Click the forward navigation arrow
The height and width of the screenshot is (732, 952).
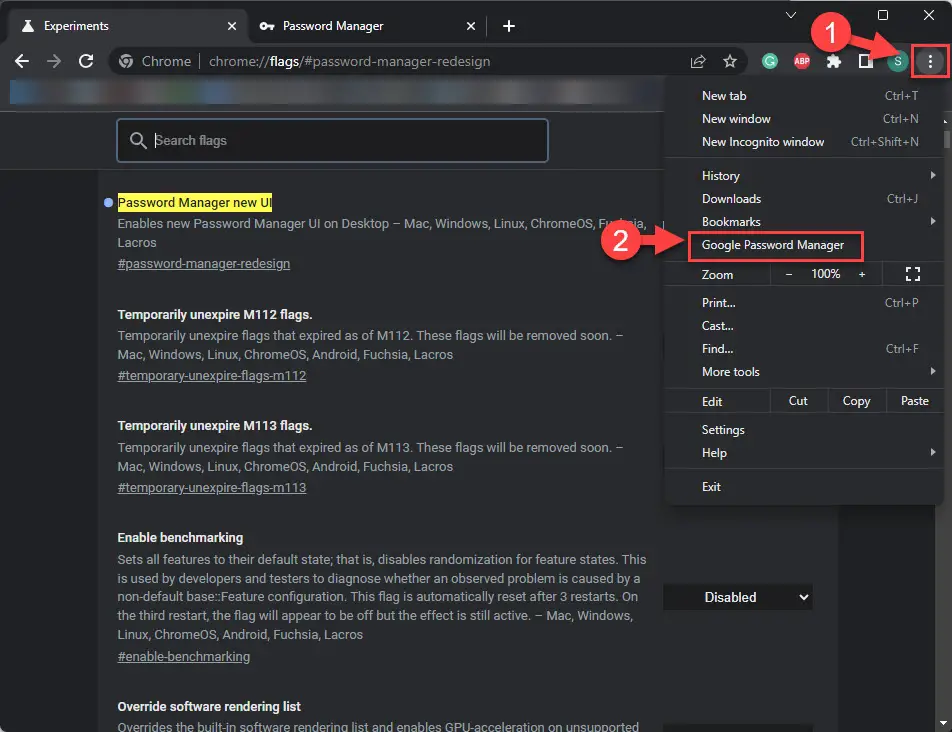tap(54, 61)
